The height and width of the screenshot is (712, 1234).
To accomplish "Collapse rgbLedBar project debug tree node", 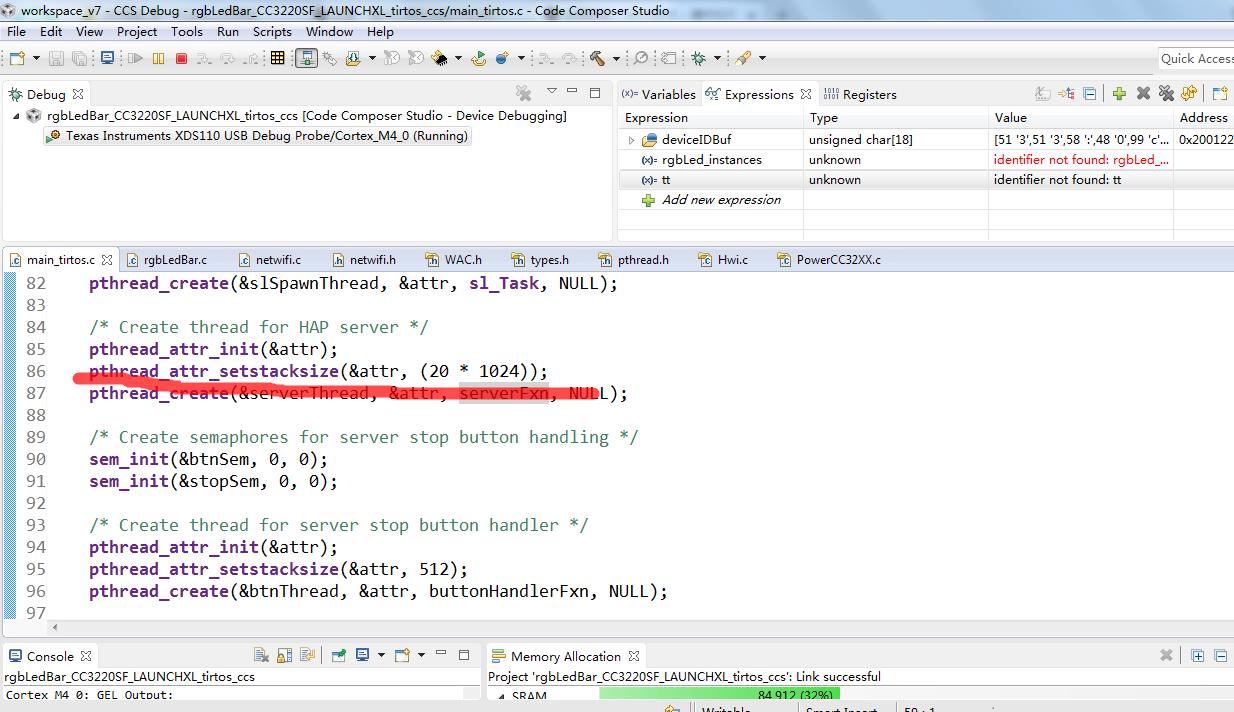I will click(x=16, y=116).
